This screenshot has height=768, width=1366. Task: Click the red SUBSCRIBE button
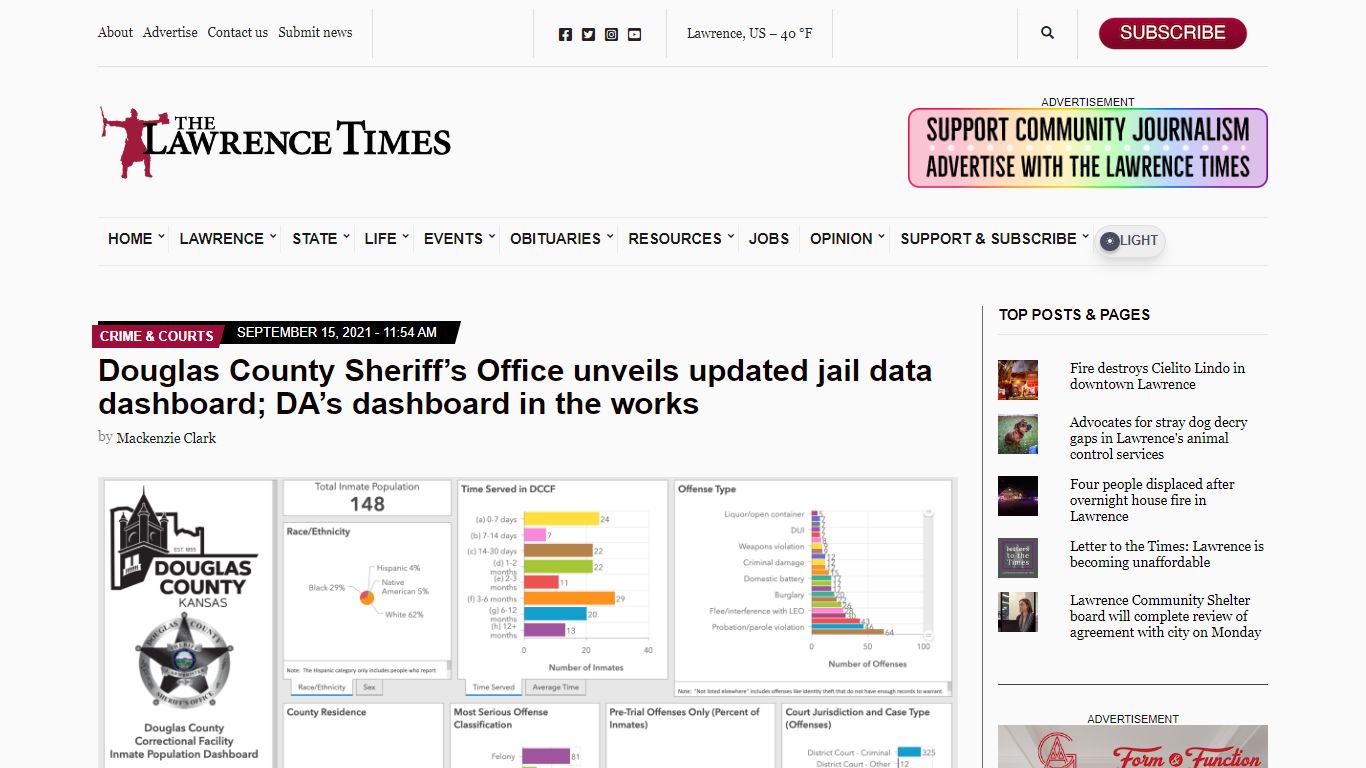pos(1172,33)
